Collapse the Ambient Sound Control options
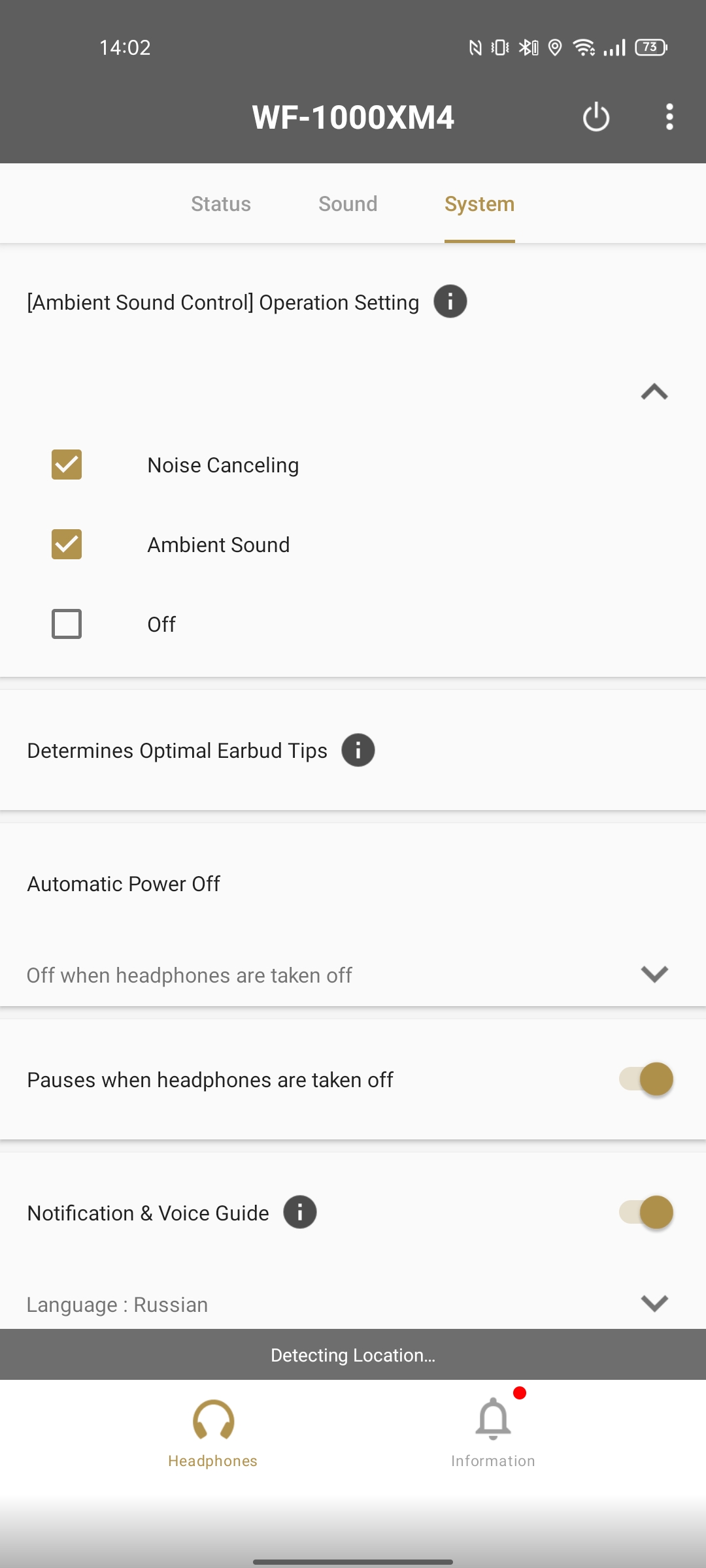The width and height of the screenshot is (706, 1568). pyautogui.click(x=654, y=392)
